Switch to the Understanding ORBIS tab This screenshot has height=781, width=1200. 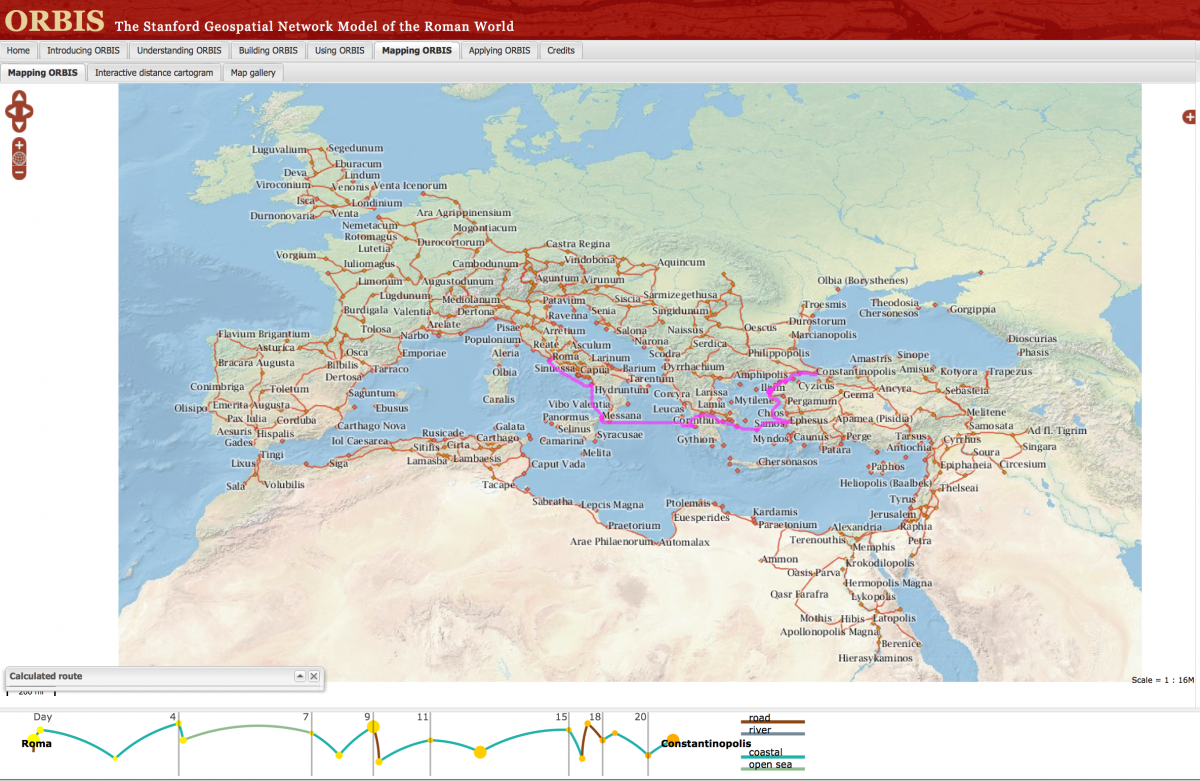tap(179, 50)
